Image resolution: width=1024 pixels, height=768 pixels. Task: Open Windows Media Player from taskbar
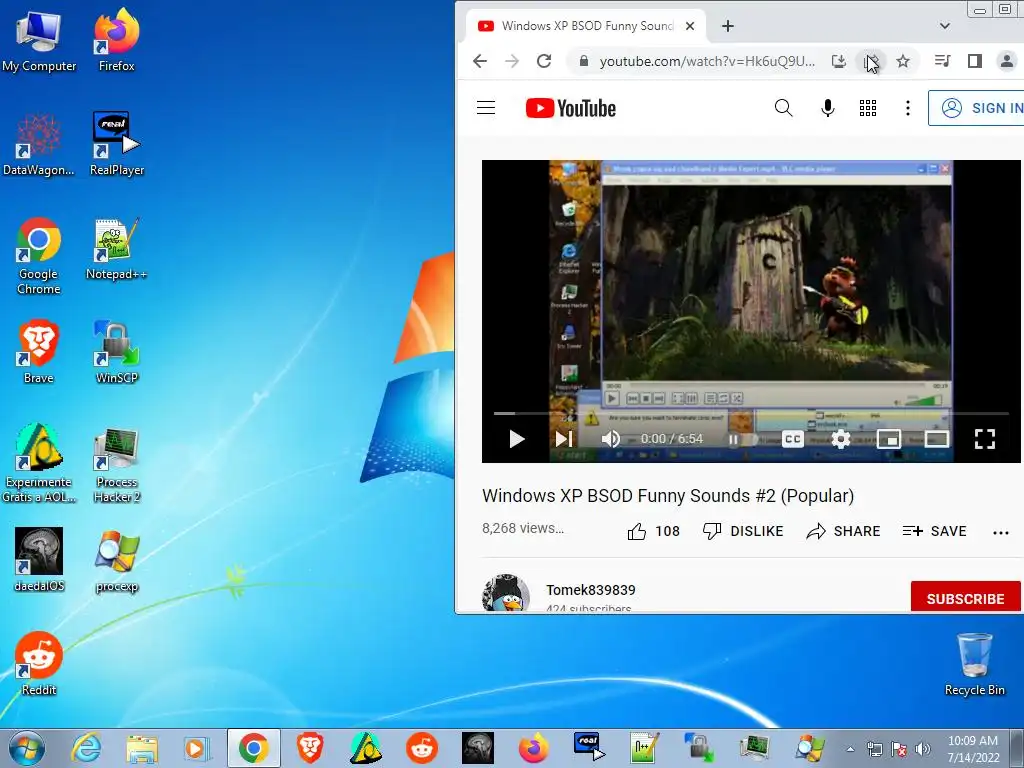point(197,748)
